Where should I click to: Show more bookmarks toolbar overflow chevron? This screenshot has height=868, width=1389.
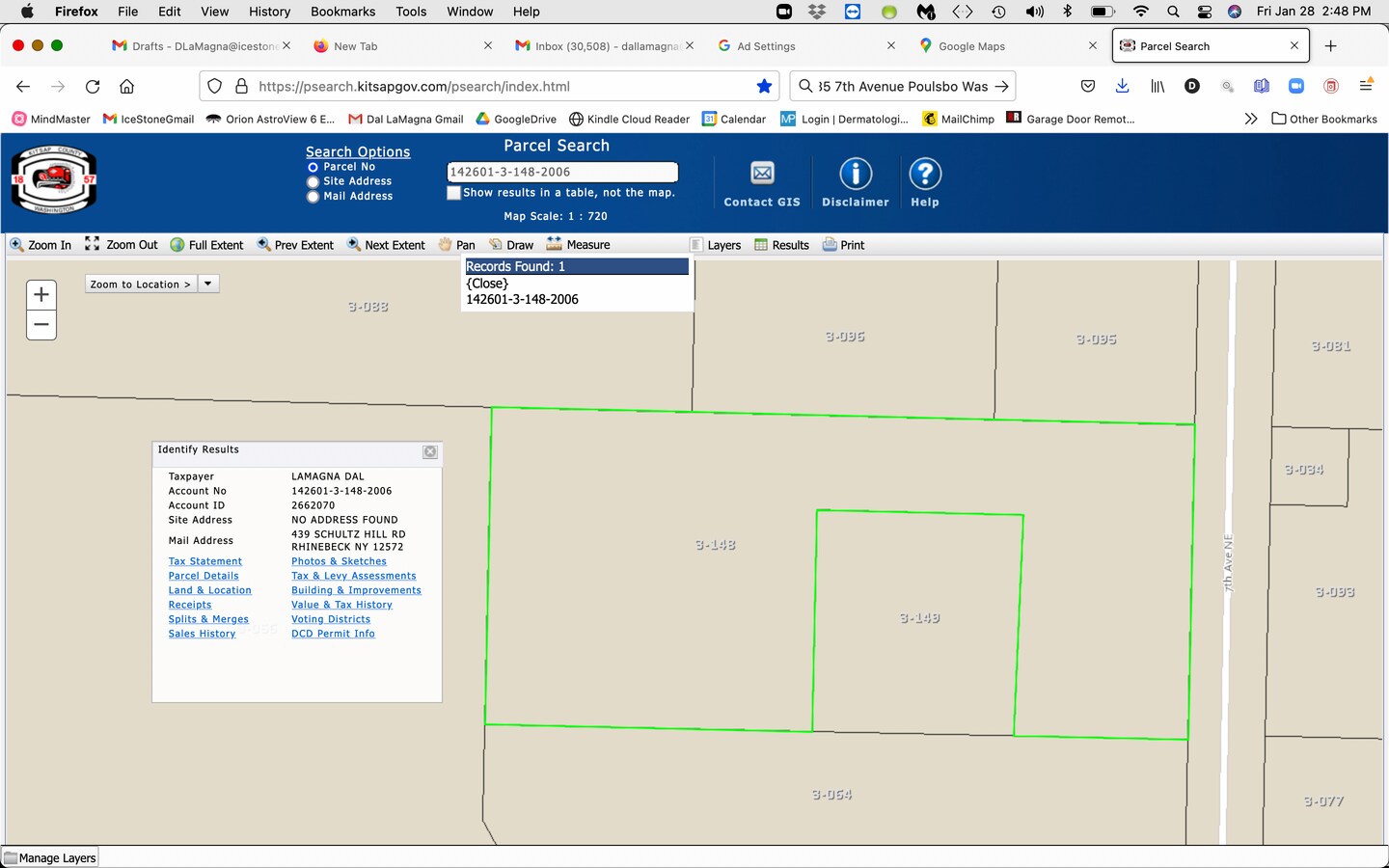click(1250, 119)
